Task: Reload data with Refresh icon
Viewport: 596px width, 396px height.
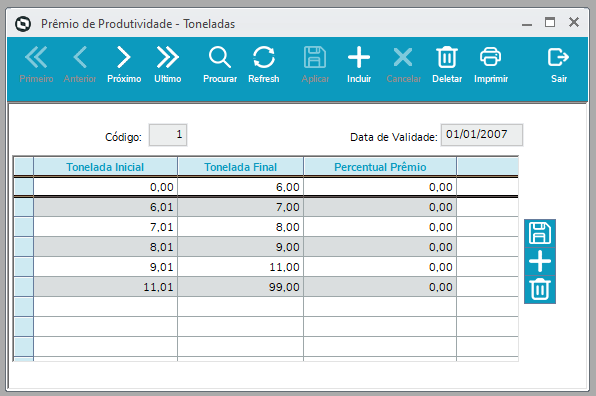Action: click(264, 64)
